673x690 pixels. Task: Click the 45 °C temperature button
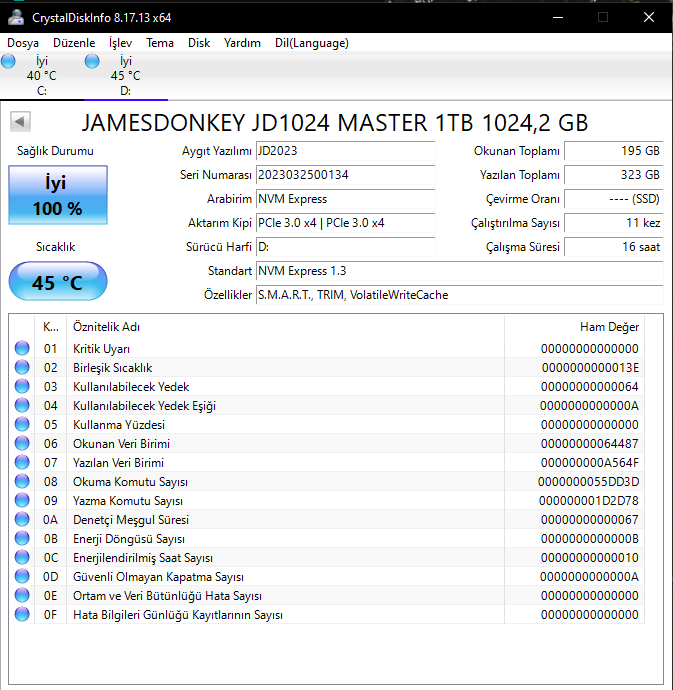[x=57, y=283]
